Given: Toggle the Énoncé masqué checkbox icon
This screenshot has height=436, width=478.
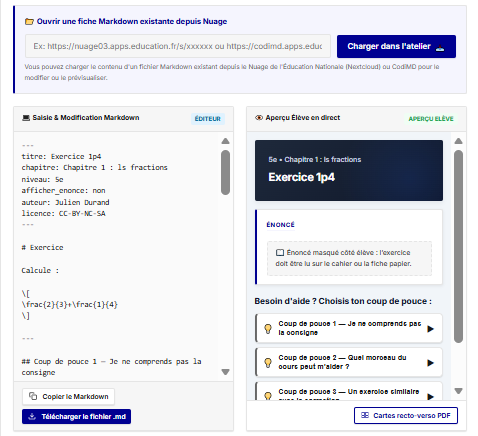Looking at the screenshot, I should coord(280,253).
